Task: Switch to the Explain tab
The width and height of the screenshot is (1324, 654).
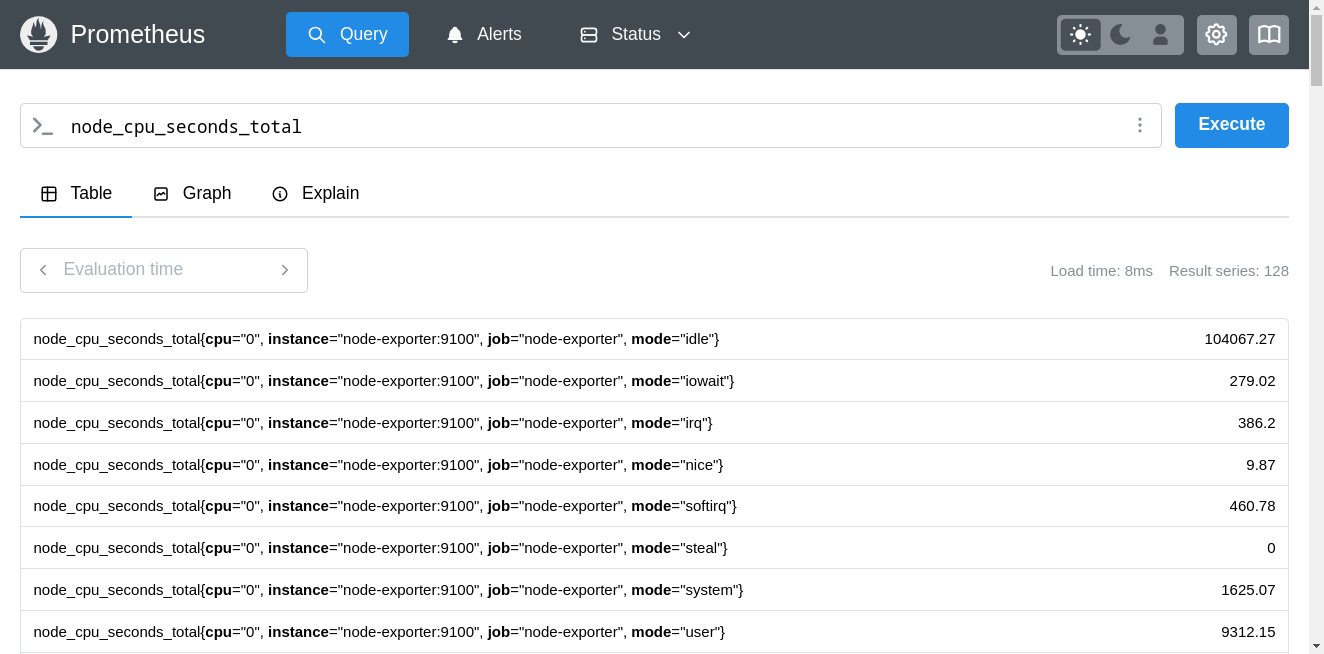Action: (x=315, y=194)
